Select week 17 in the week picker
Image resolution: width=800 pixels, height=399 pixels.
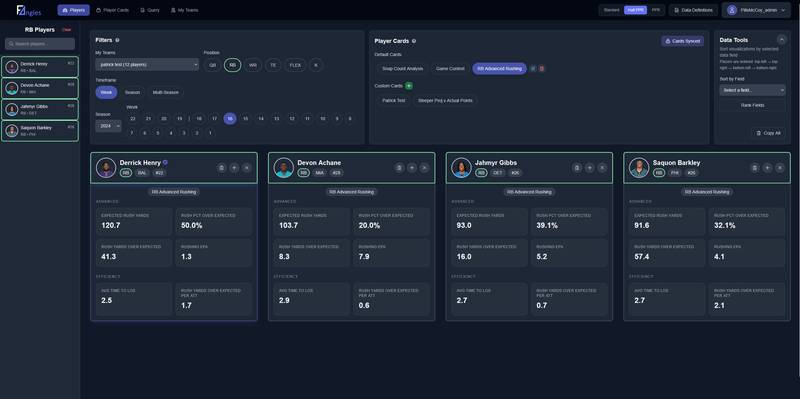pos(215,118)
